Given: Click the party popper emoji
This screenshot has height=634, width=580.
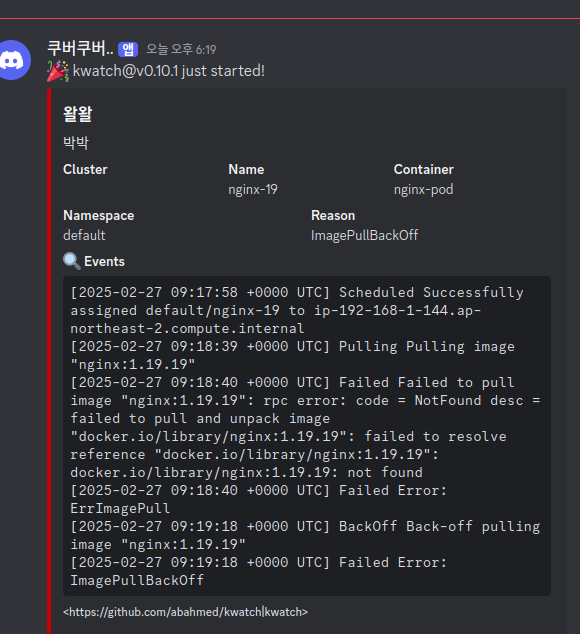Looking at the screenshot, I should (x=58, y=71).
